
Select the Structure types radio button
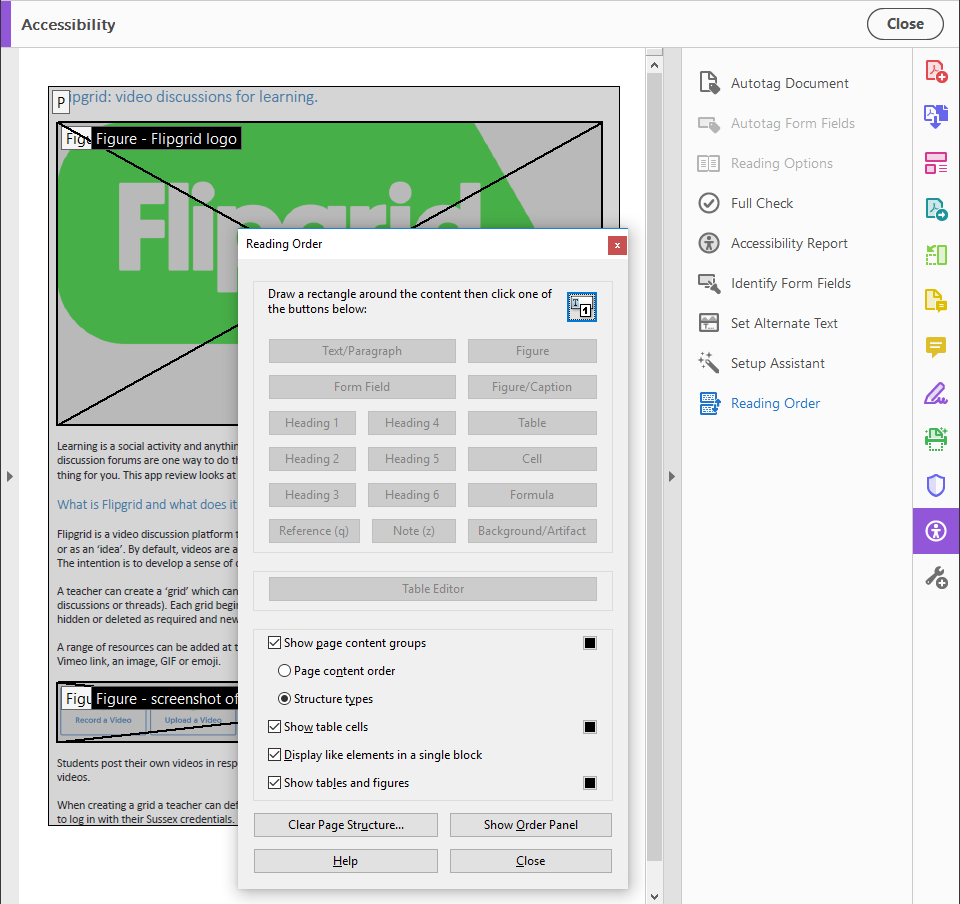click(x=284, y=698)
